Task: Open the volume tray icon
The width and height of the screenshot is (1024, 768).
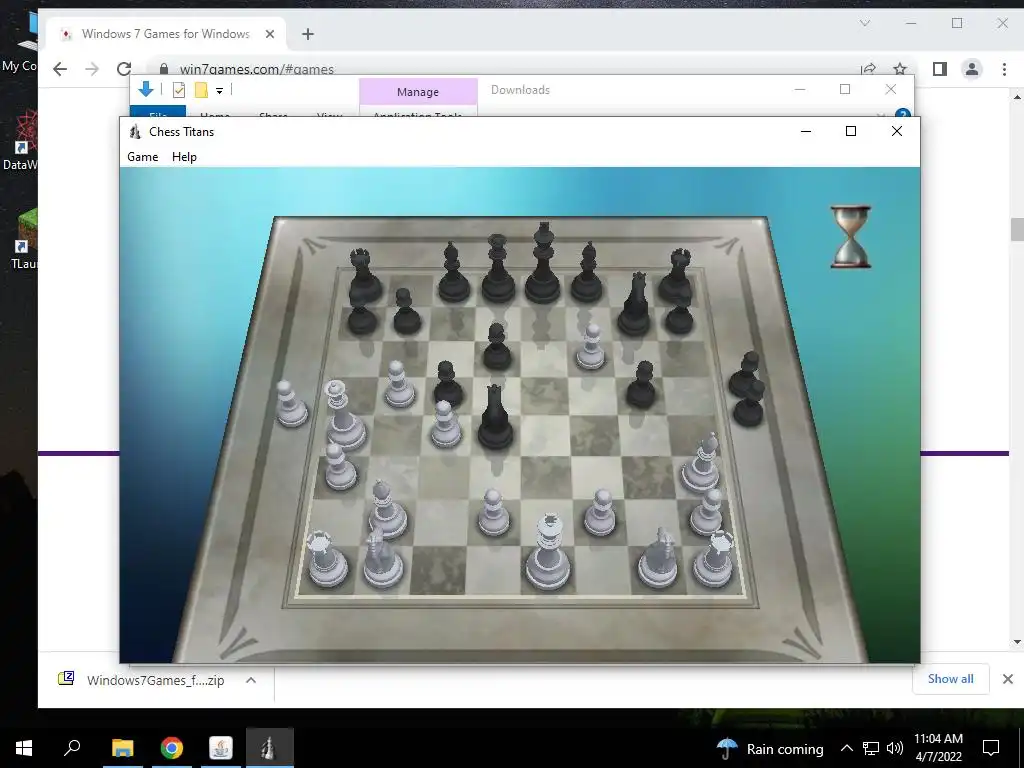Action: click(x=895, y=748)
